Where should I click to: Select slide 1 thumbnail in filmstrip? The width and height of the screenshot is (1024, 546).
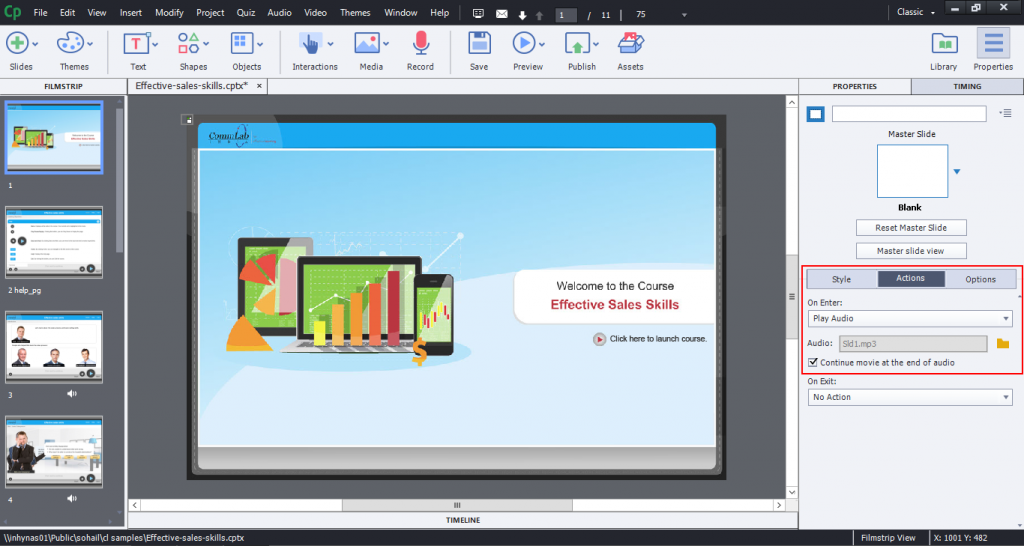click(x=54, y=137)
